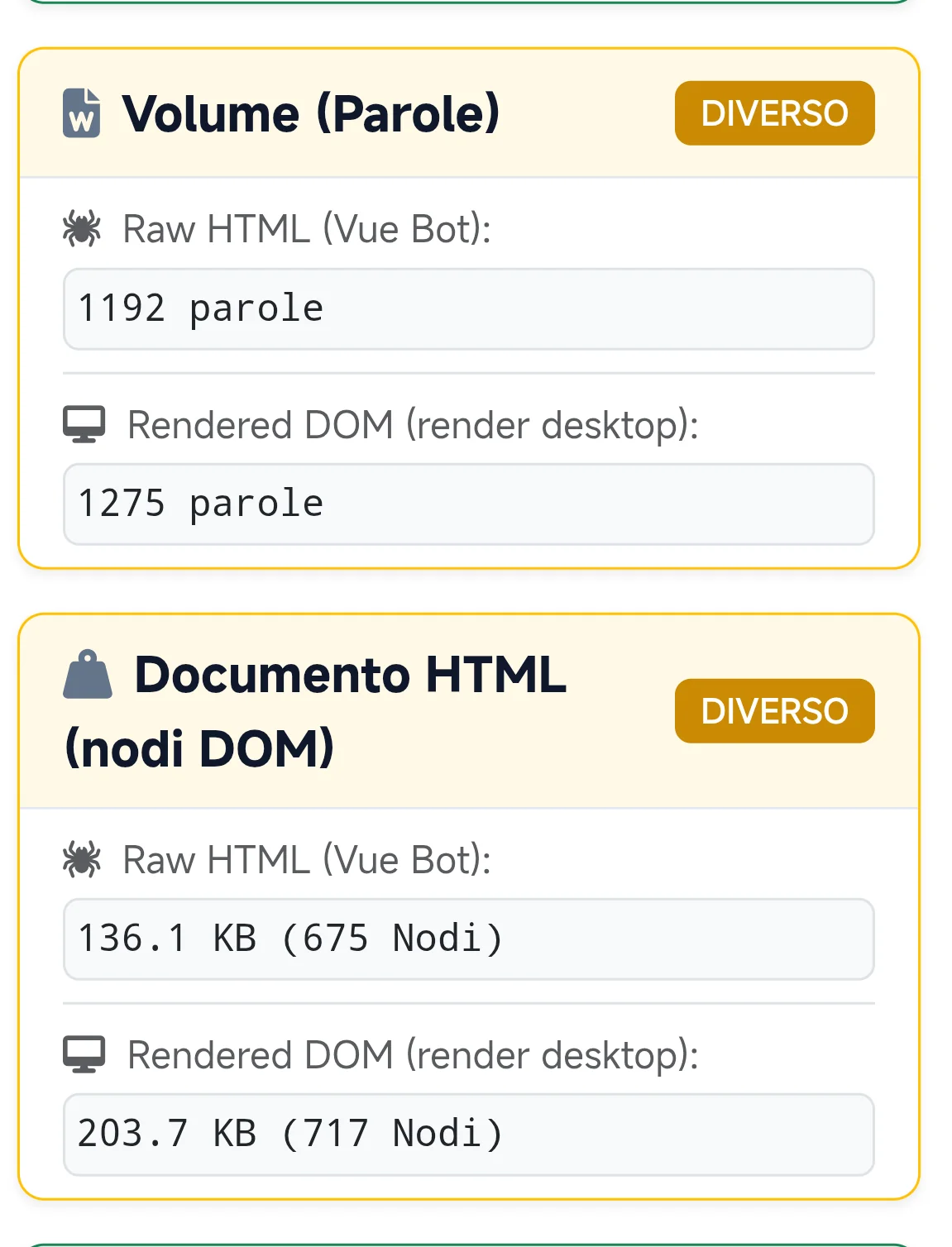Click 'Rendered DOM (render desktop):' in the Volume card
The width and height of the screenshot is (952, 1247).
coord(413,425)
